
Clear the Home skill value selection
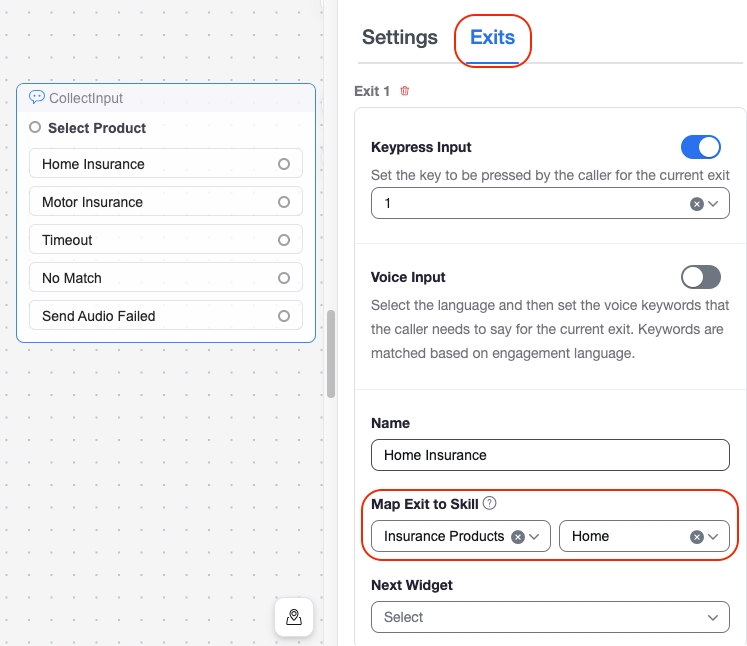pyautogui.click(x=696, y=536)
